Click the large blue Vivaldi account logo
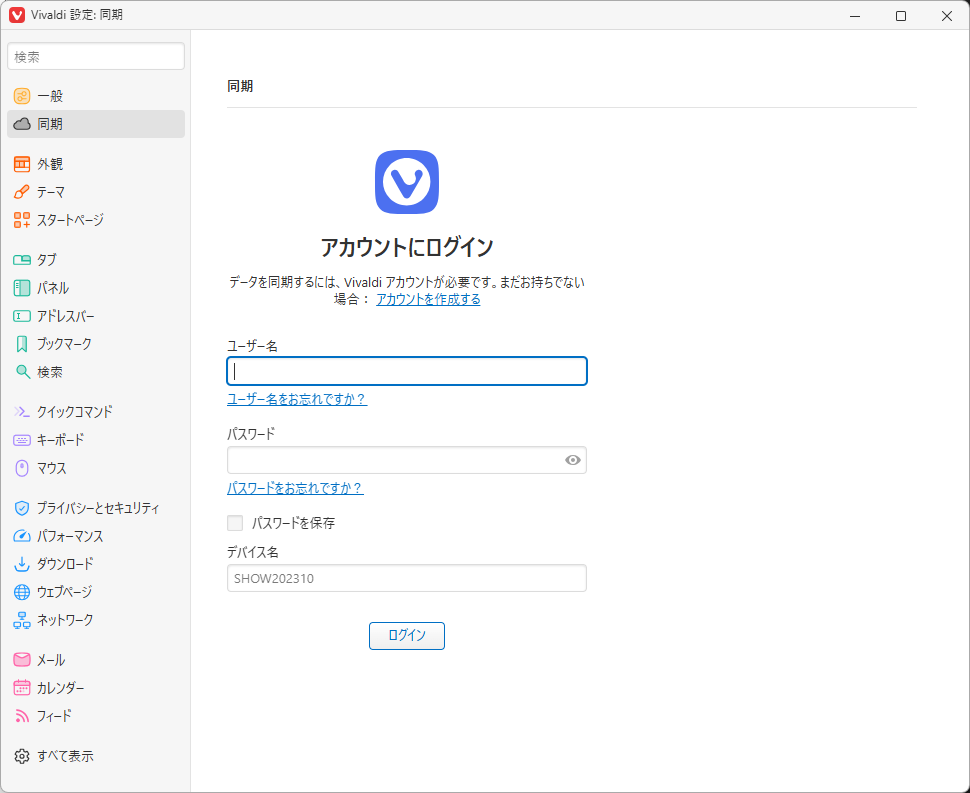This screenshot has width=970, height=793. pos(407,182)
